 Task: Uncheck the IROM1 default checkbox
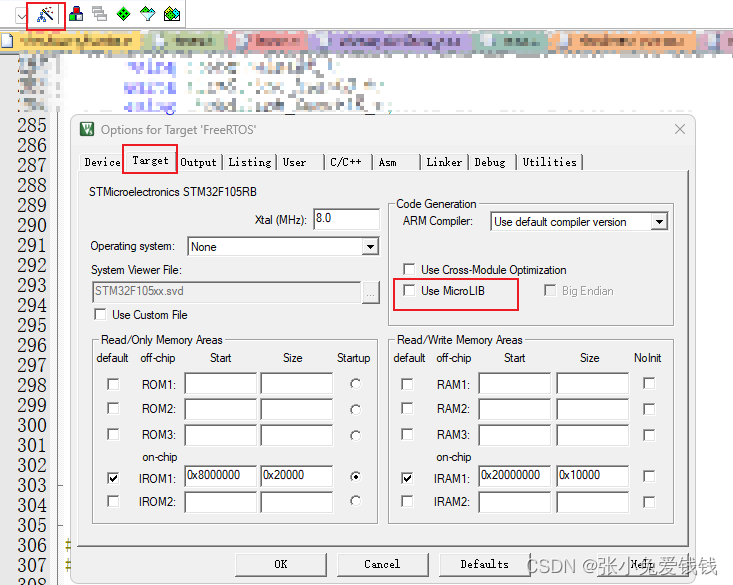(x=113, y=478)
